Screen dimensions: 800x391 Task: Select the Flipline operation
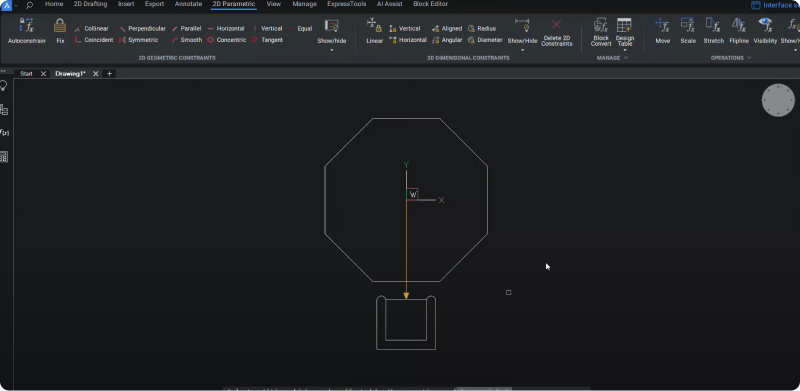click(739, 31)
